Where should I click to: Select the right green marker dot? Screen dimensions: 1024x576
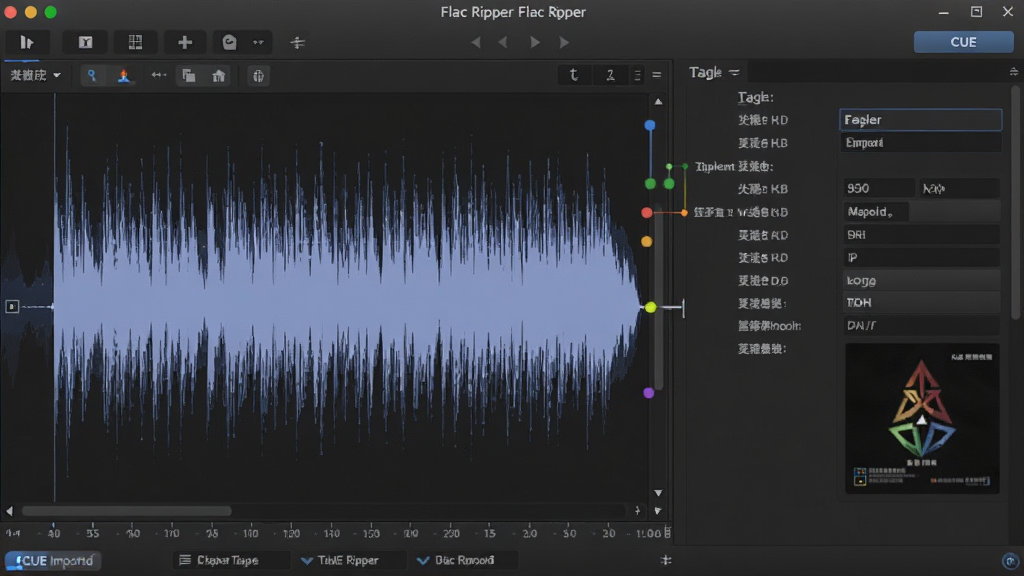[x=669, y=184]
